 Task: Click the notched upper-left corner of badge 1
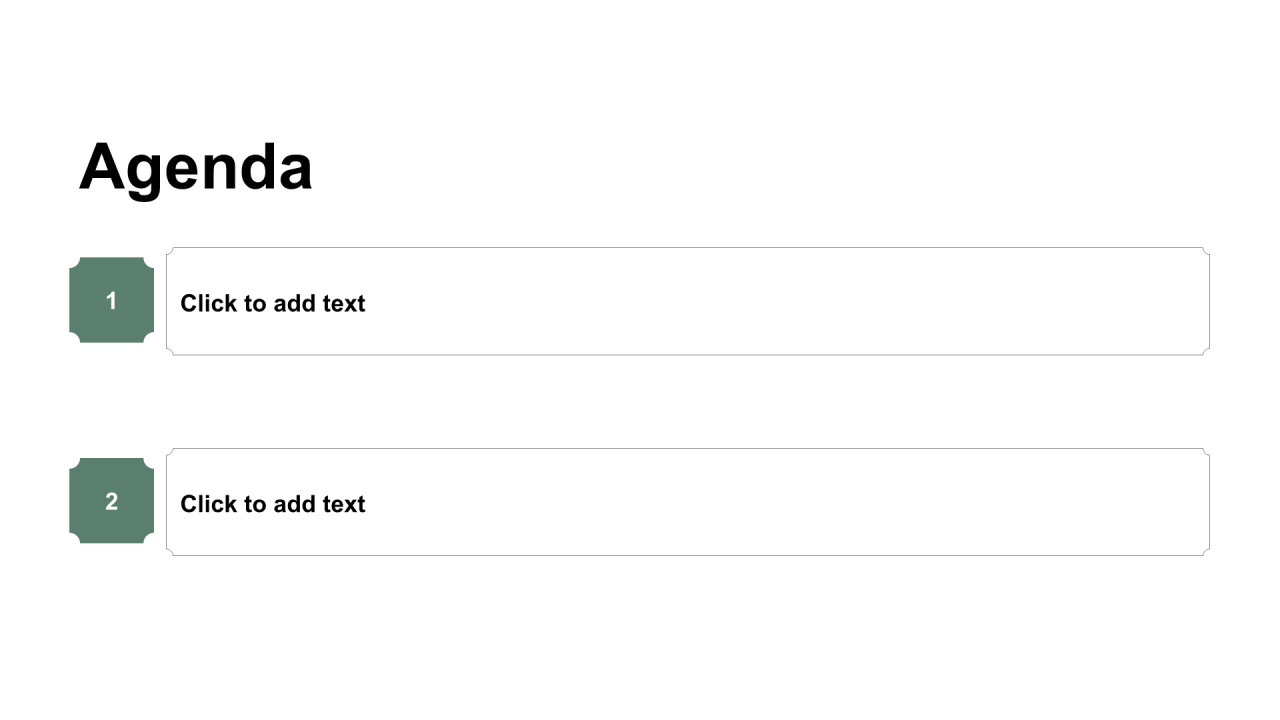74,262
